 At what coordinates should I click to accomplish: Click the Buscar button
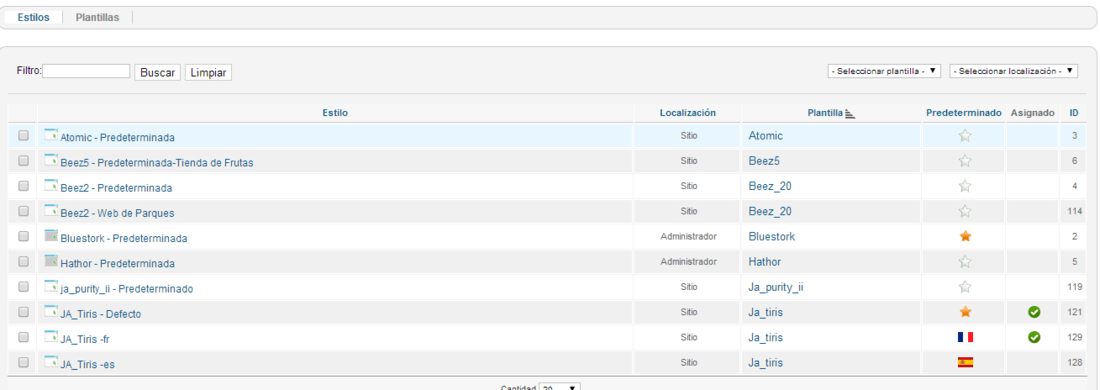point(157,72)
